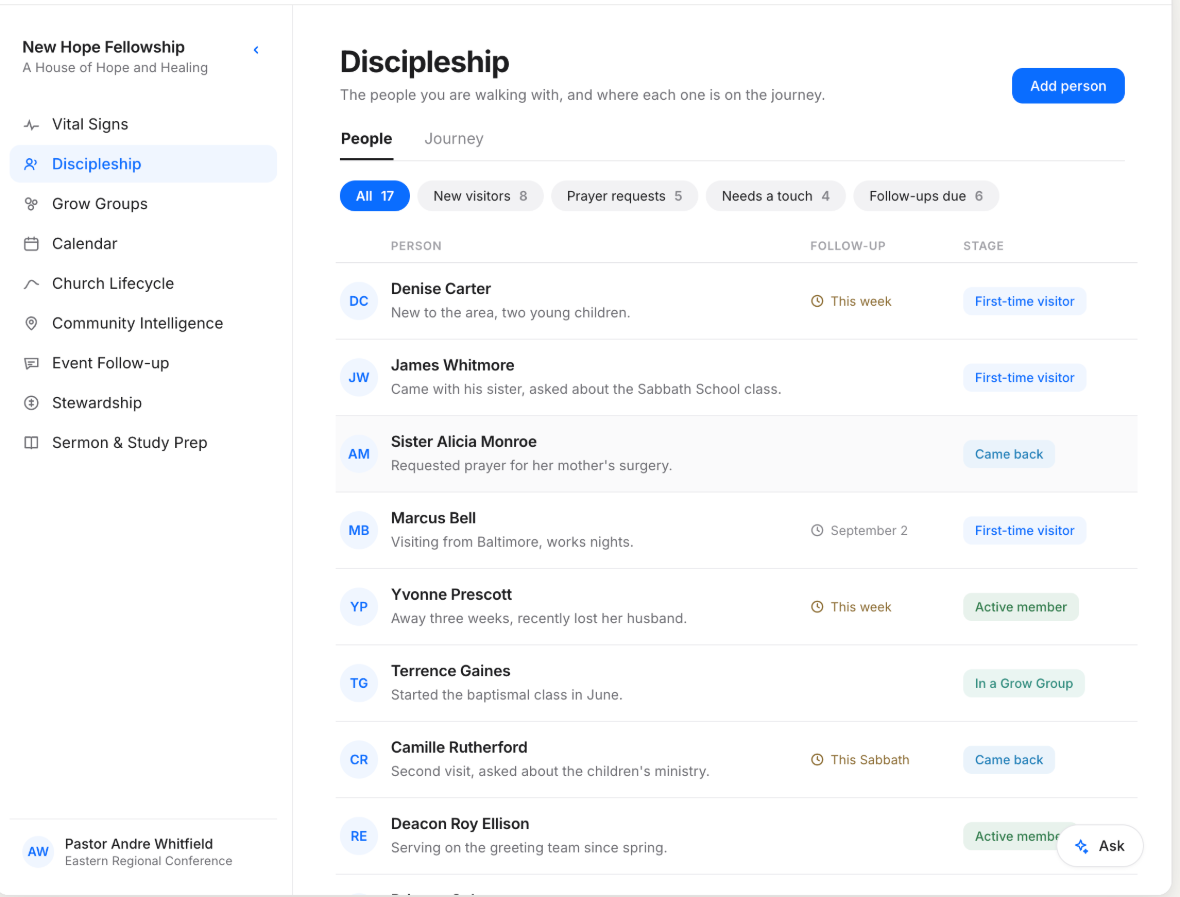Open Grow Groups in the sidebar
Viewport: 1180px width, 897px height.
coord(143,204)
